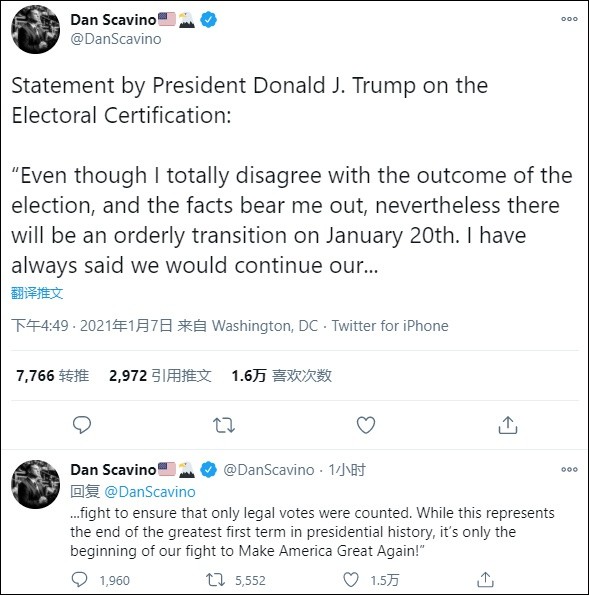Viewport: 589px width, 595px height.
Task: Like the reply tweet showing 1.5万
Action: click(x=351, y=580)
